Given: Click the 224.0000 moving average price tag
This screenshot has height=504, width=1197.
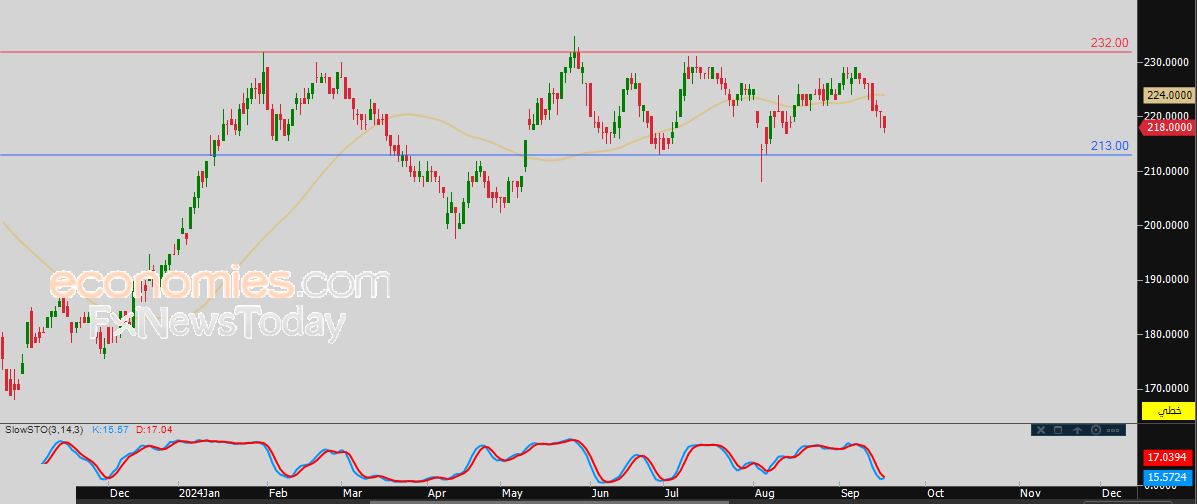Looking at the screenshot, I should [x=1168, y=95].
